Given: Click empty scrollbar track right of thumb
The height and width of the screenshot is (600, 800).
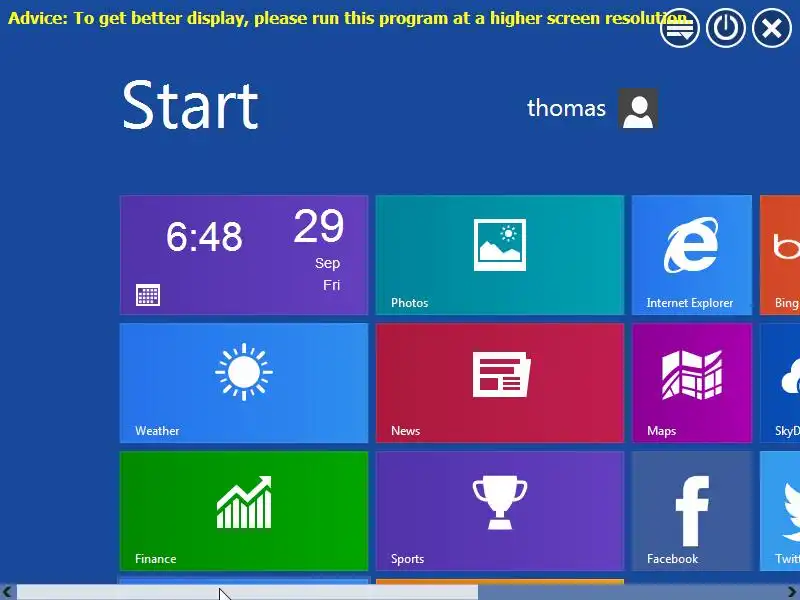Looking at the screenshot, I should pyautogui.click(x=631, y=592).
